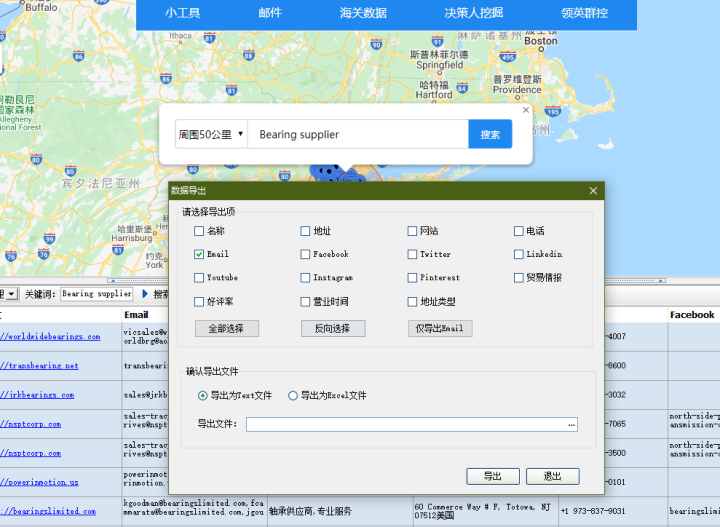The width and height of the screenshot is (720, 527).
Task: Click the blue play arrow search icon
Action: coord(144,294)
